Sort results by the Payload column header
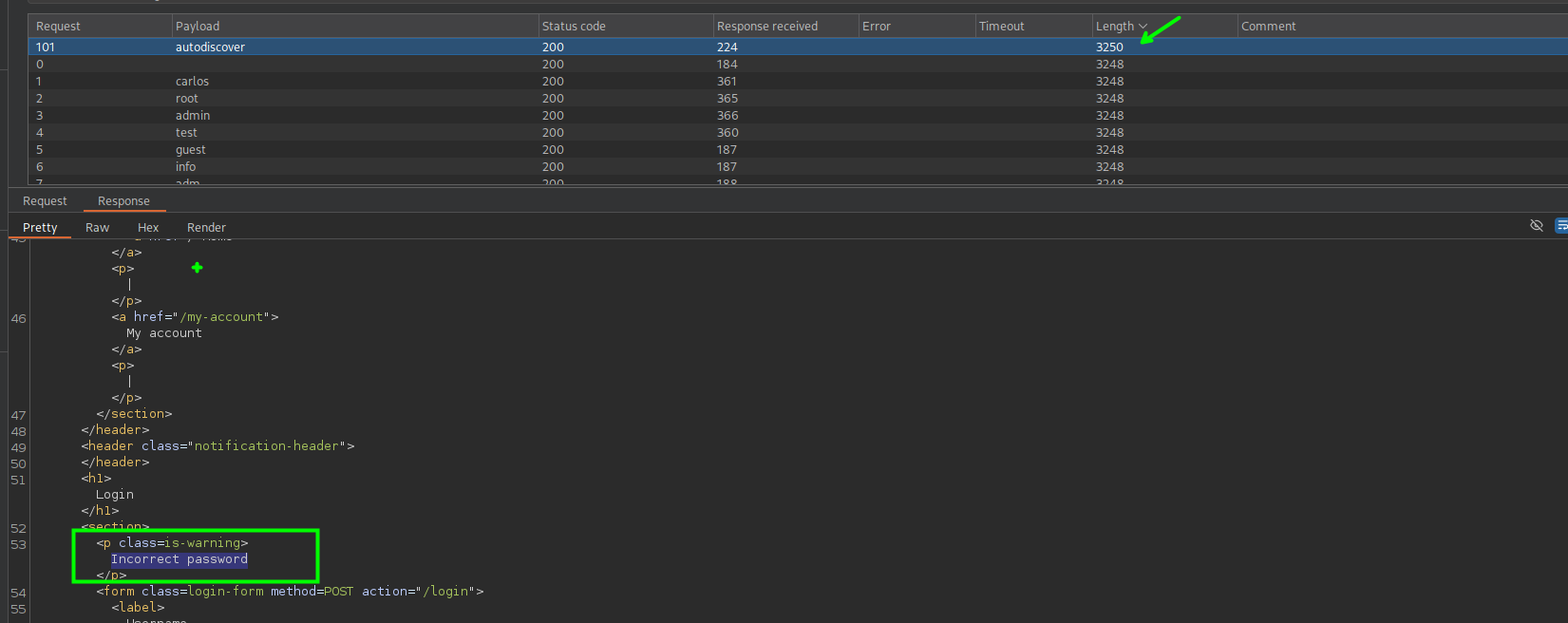The image size is (1568, 623). click(x=198, y=27)
